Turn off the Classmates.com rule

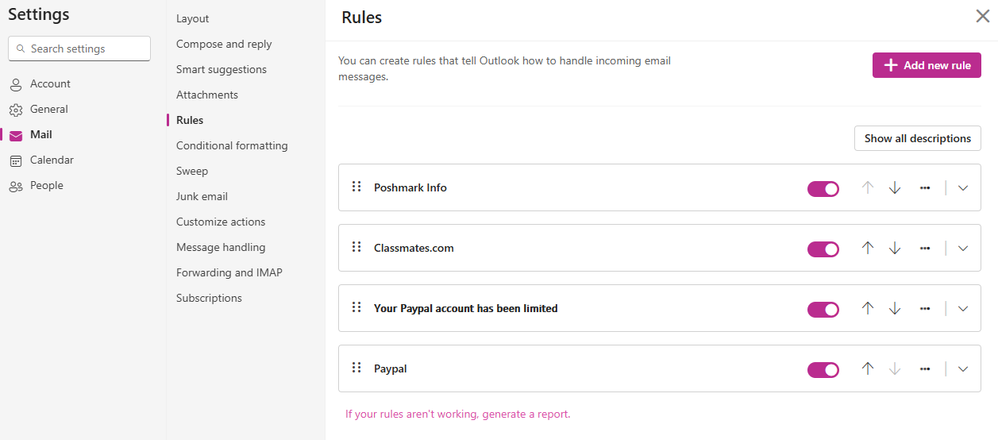click(x=823, y=248)
